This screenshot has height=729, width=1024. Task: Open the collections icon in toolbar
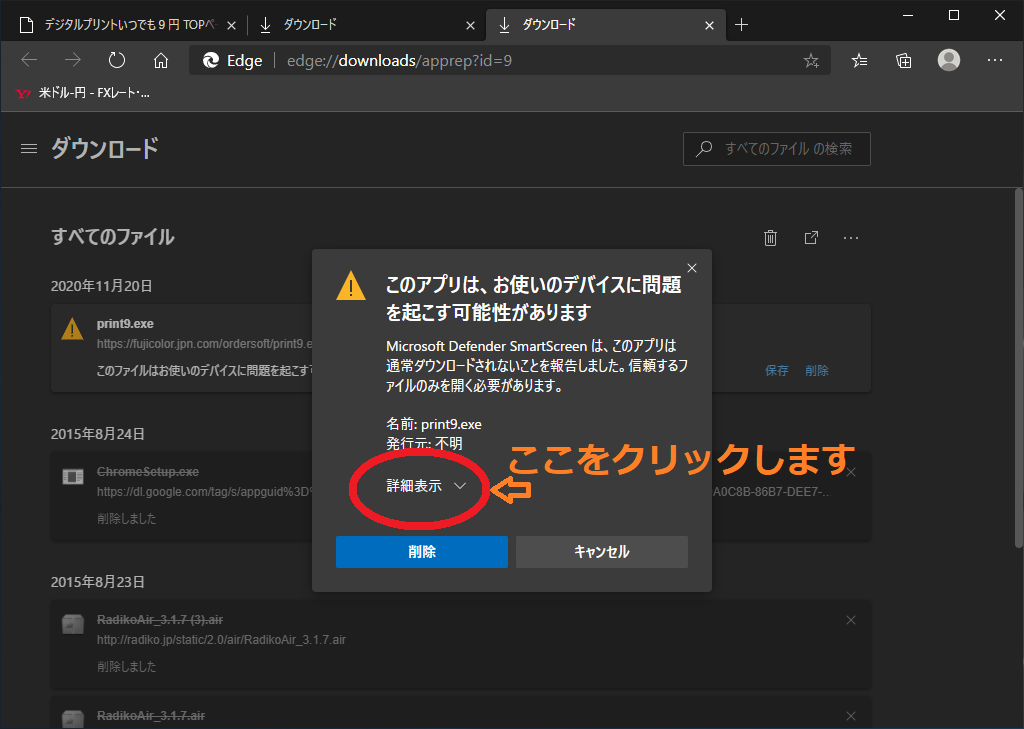904,61
